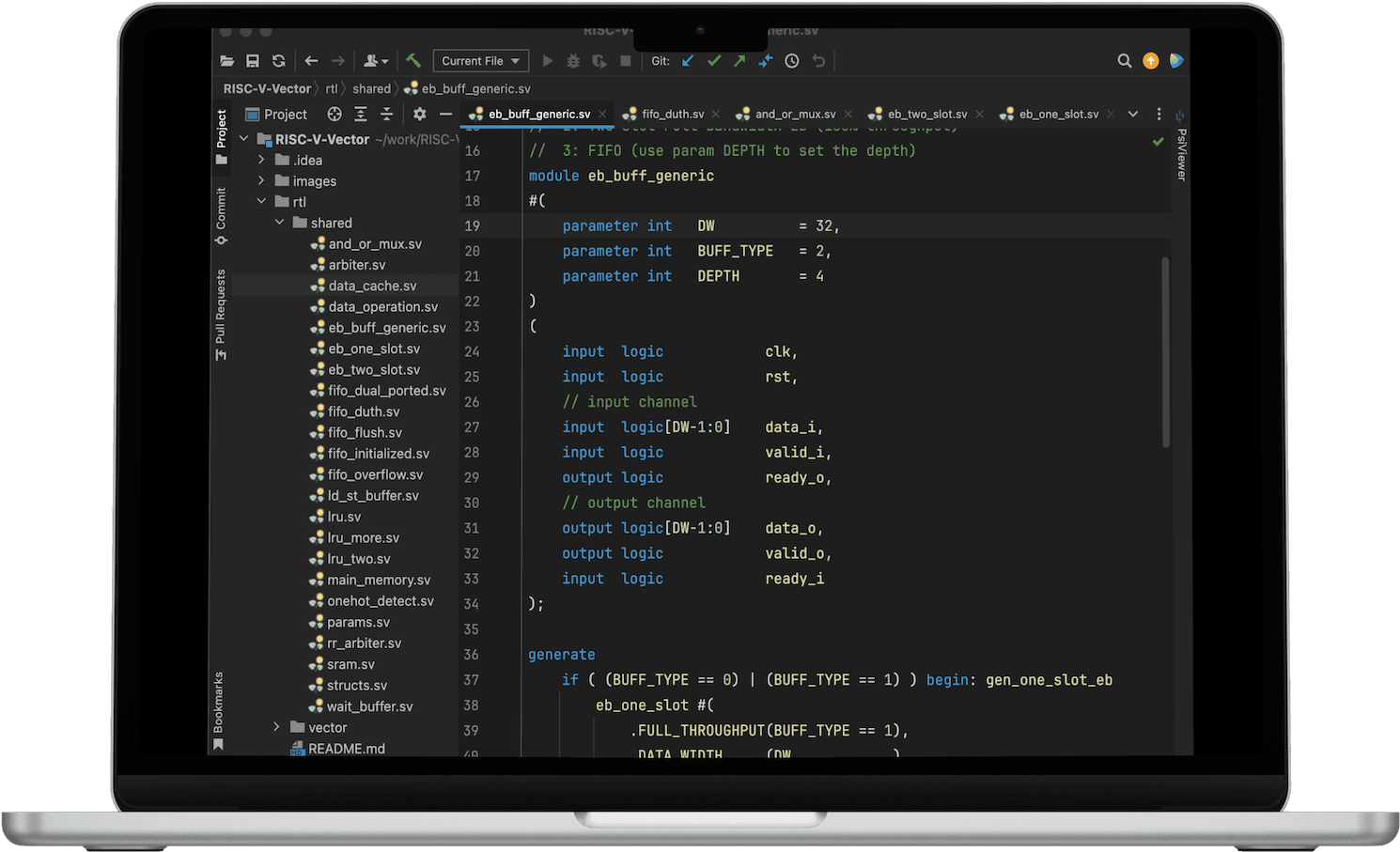Collapse the shared folder in Project tree

[279, 223]
